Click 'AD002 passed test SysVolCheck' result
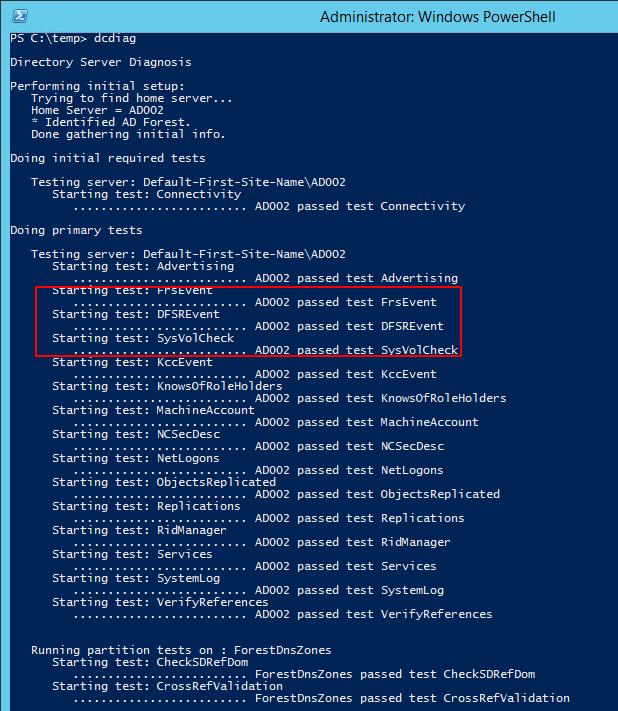This screenshot has height=711, width=618. (x=356, y=350)
